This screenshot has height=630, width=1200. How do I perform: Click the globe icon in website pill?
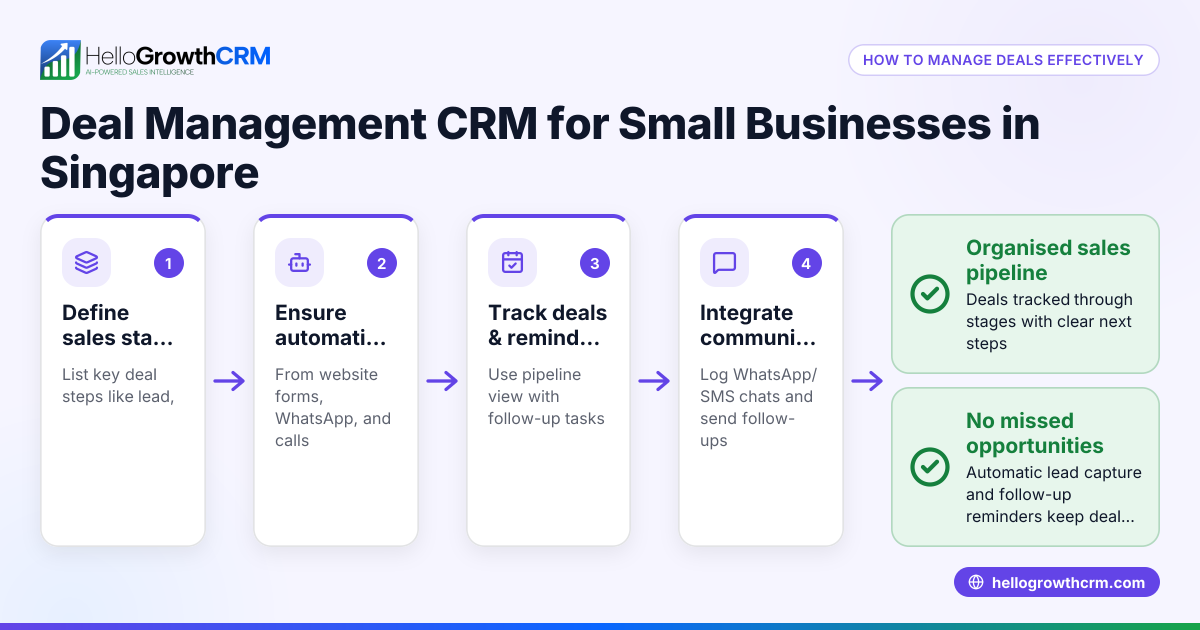point(976,583)
